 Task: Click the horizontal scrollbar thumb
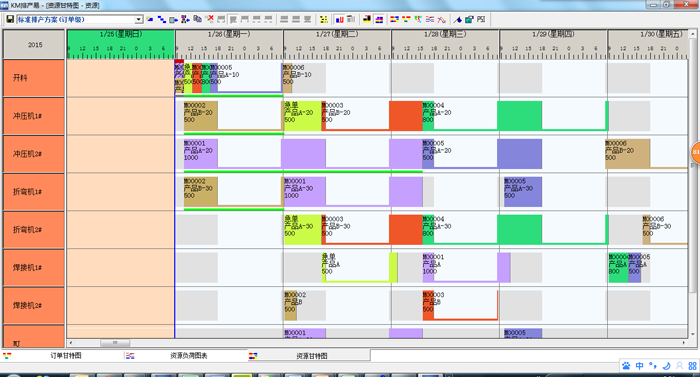tap(115, 343)
